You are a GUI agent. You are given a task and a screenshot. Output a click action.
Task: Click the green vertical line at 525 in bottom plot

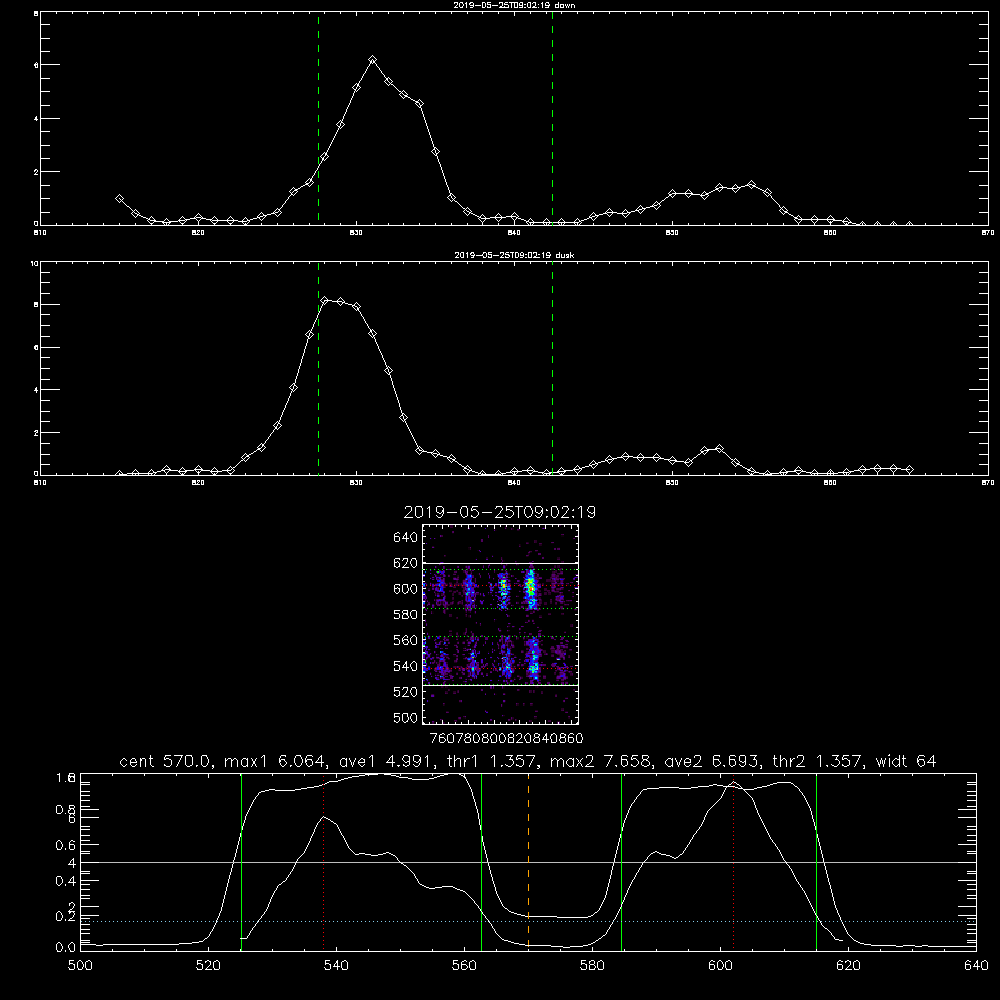[241, 862]
